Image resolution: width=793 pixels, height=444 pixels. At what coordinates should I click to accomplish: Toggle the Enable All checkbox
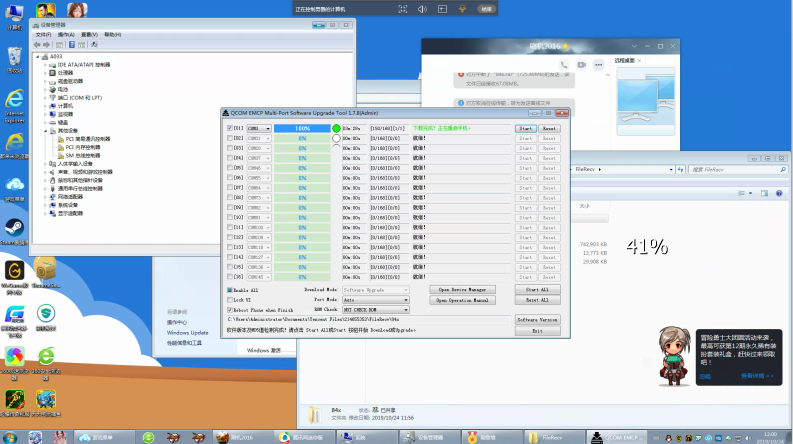(x=230, y=290)
